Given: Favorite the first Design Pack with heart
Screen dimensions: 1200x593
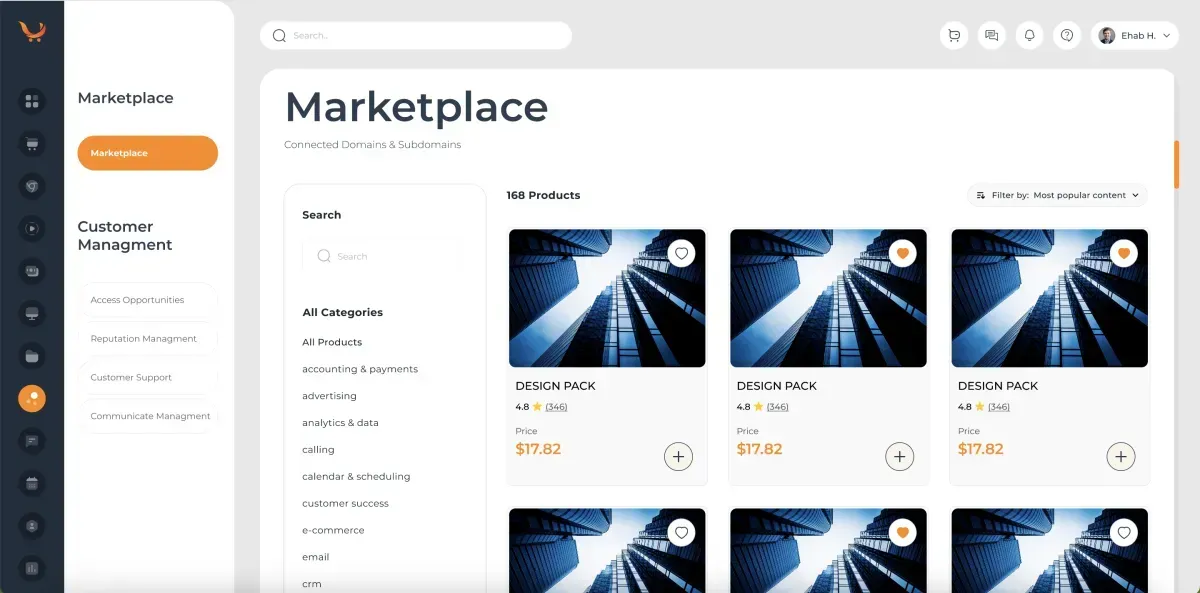Looking at the screenshot, I should [x=682, y=254].
